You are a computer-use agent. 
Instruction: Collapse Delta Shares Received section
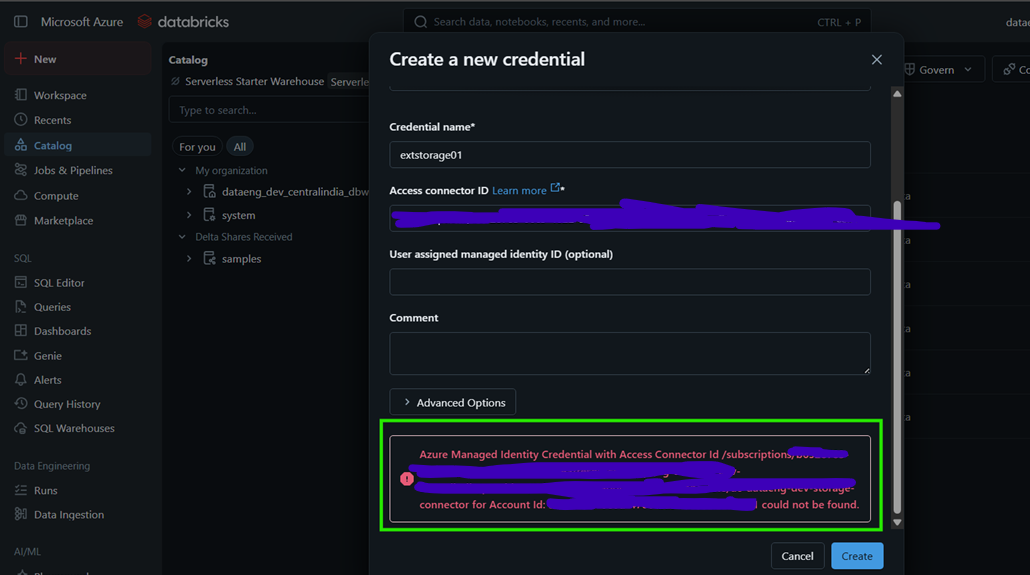(182, 237)
